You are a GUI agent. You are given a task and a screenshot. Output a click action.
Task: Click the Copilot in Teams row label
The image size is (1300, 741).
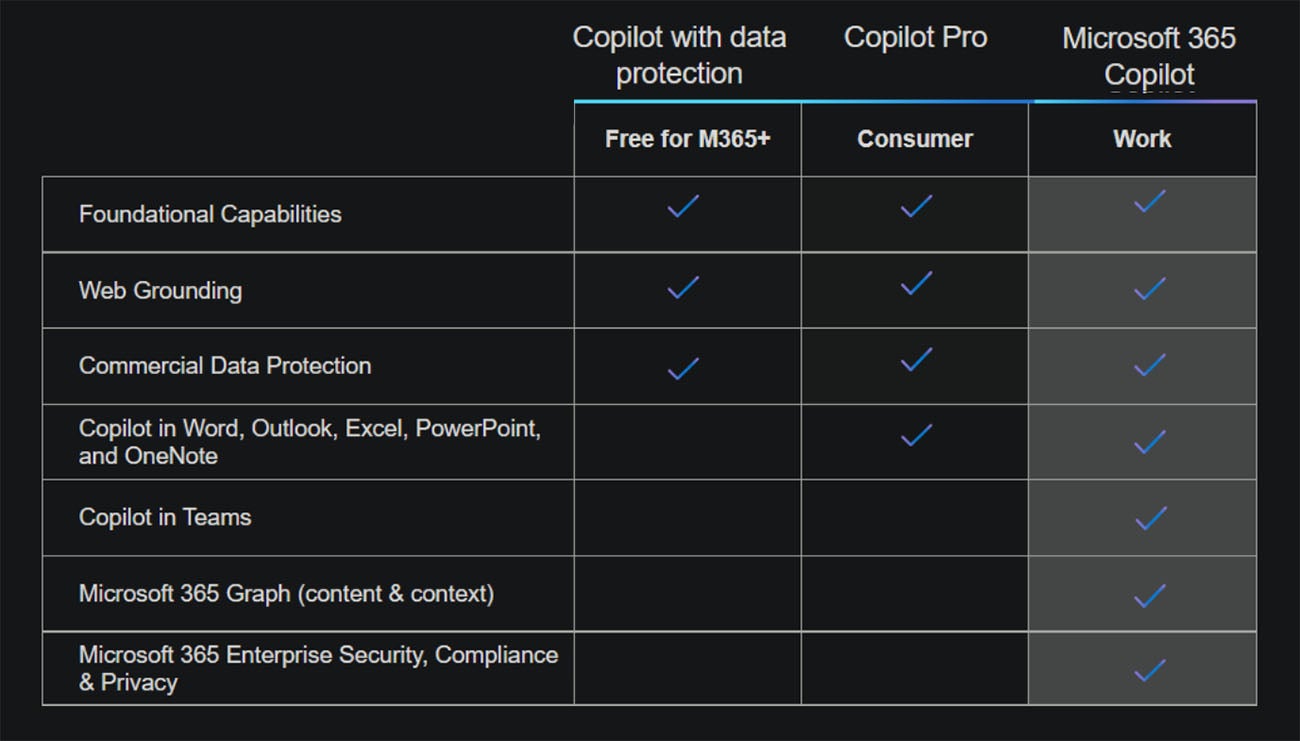point(165,517)
